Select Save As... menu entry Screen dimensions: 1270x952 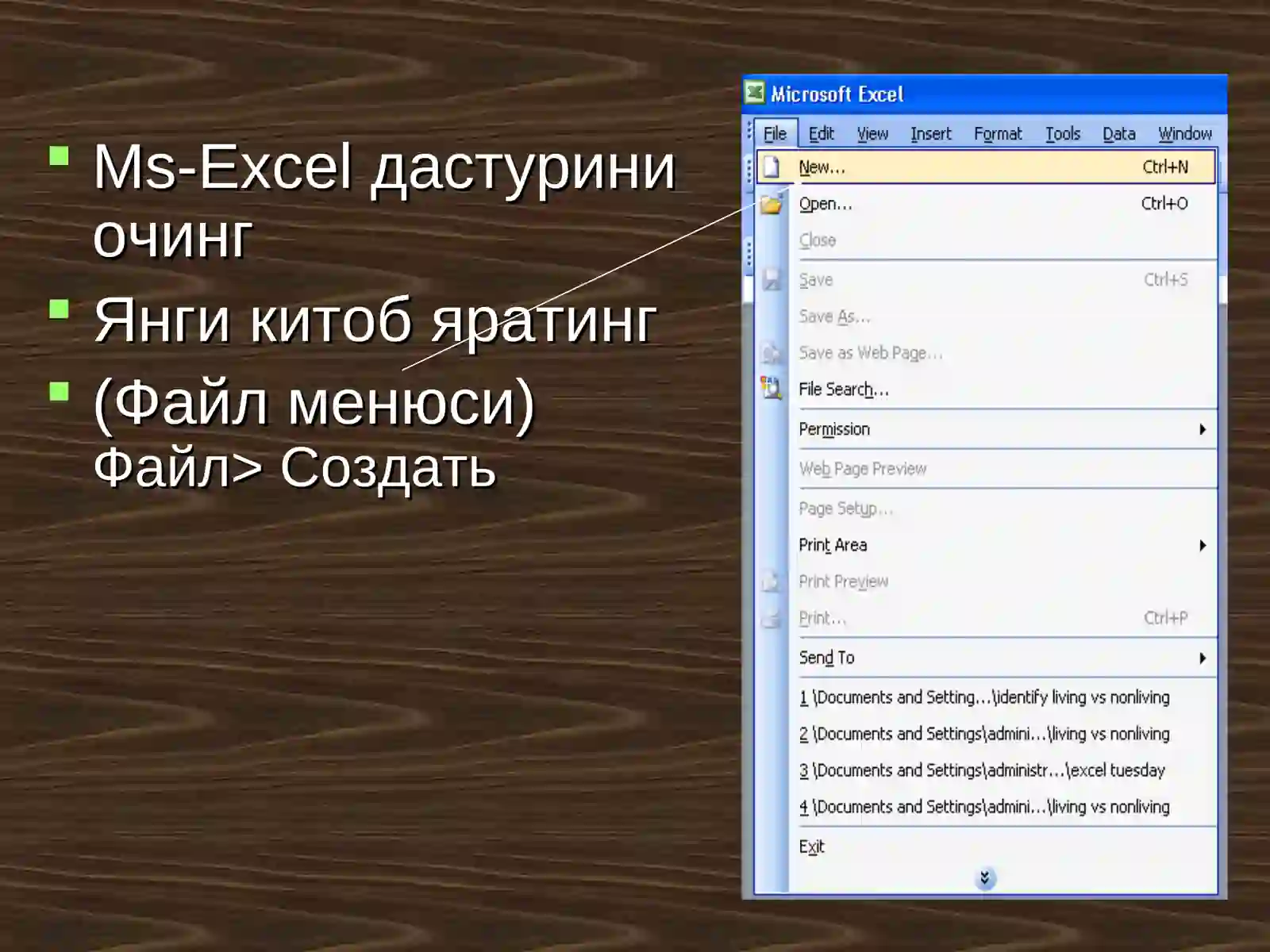986,317
